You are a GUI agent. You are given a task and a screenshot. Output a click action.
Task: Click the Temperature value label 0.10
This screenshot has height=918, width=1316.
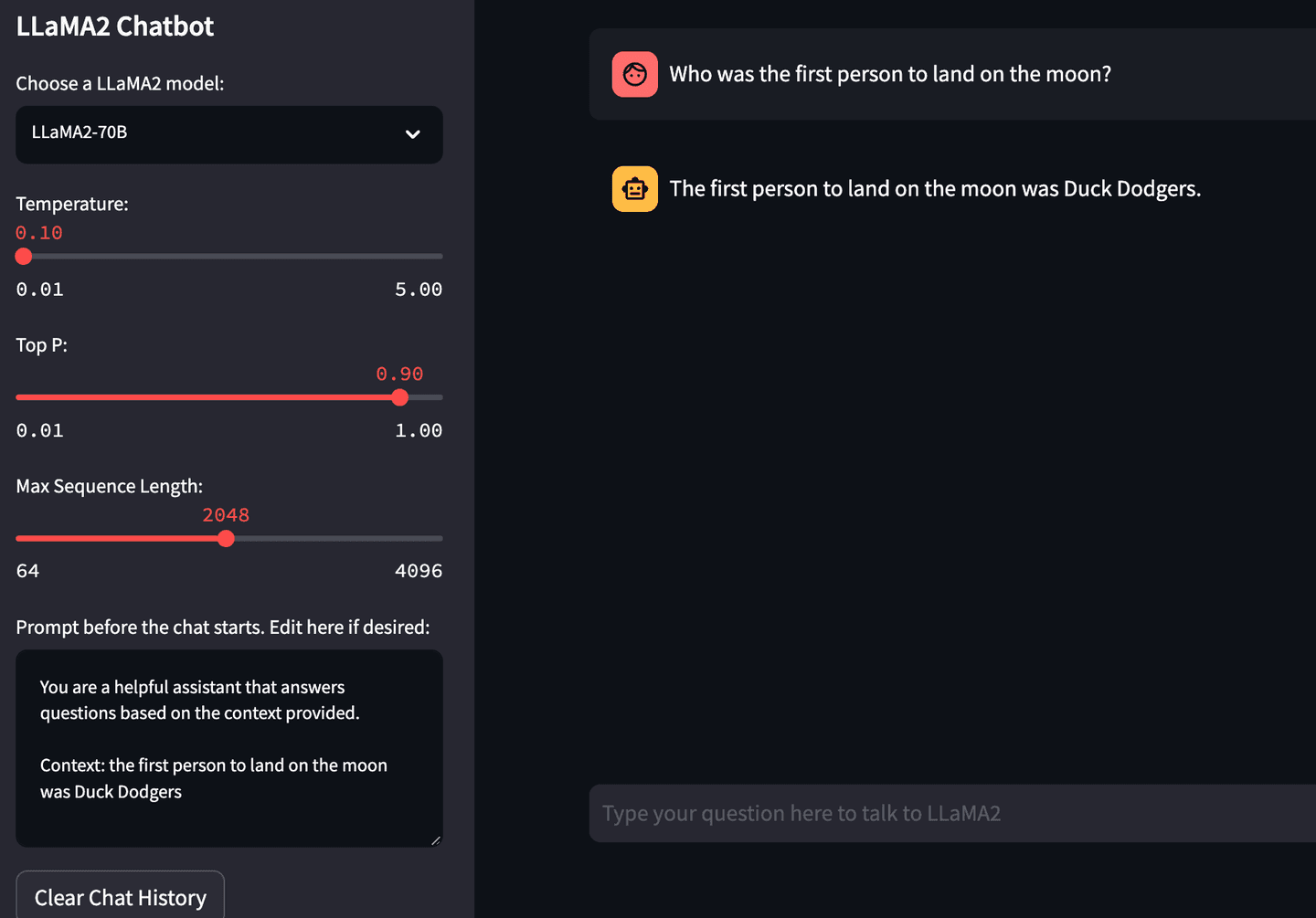pyautogui.click(x=39, y=233)
